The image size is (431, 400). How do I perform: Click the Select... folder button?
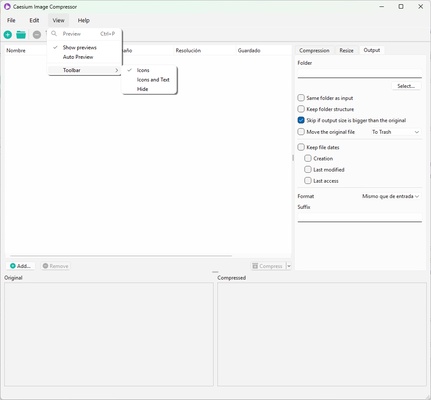(x=406, y=86)
